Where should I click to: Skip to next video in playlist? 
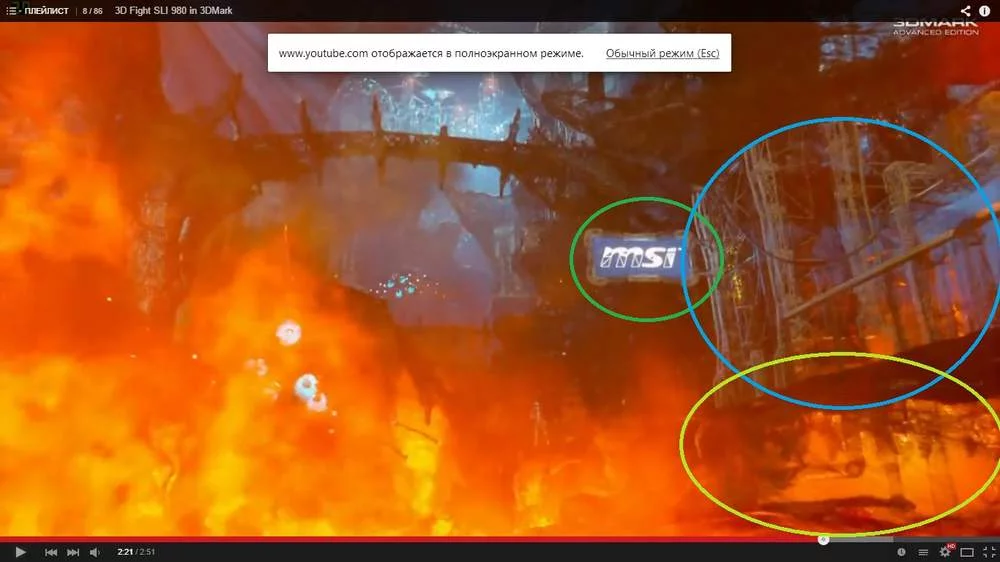point(73,552)
